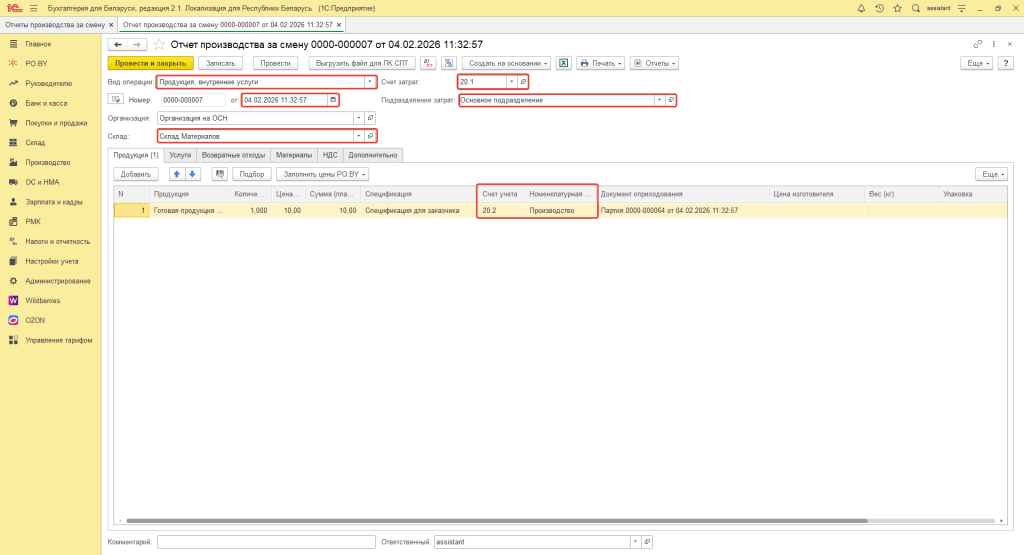Viewport: 1024px width, 555px height.
Task: Click the Подбор button
Action: pyautogui.click(x=251, y=174)
